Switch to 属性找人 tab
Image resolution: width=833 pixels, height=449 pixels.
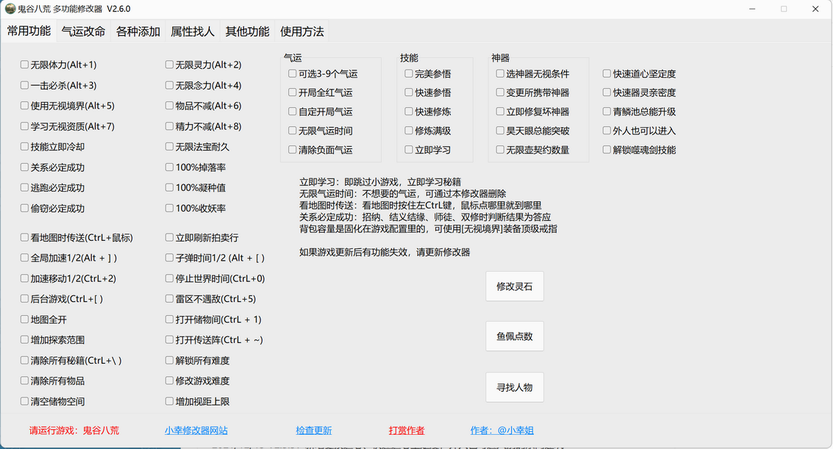pyautogui.click(x=192, y=31)
